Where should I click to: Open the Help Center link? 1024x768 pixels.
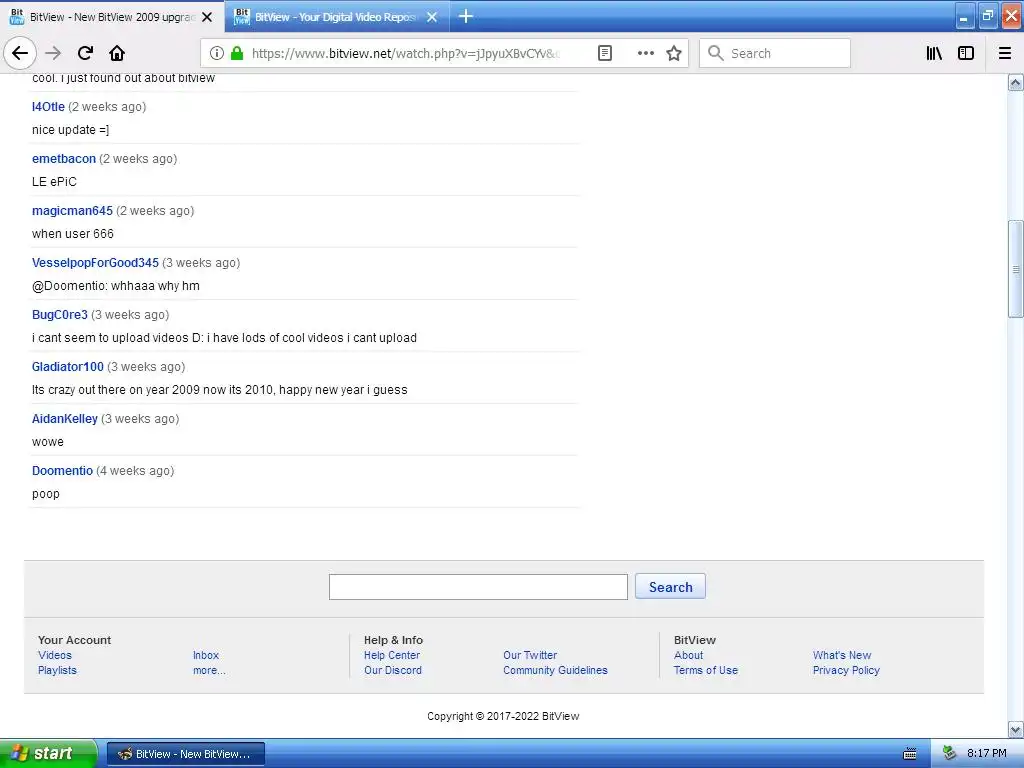(x=392, y=655)
